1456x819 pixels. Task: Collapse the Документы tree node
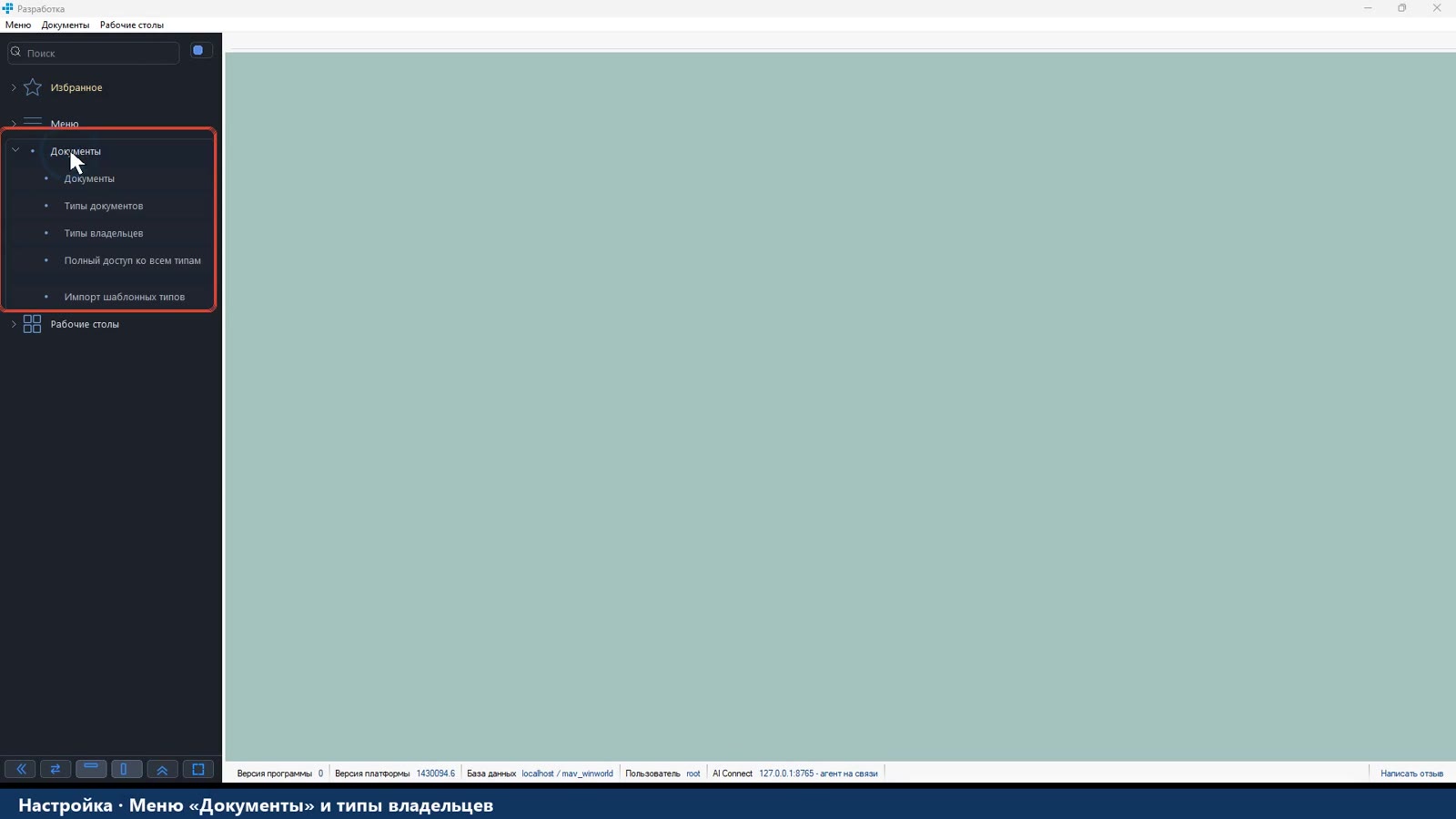click(15, 150)
